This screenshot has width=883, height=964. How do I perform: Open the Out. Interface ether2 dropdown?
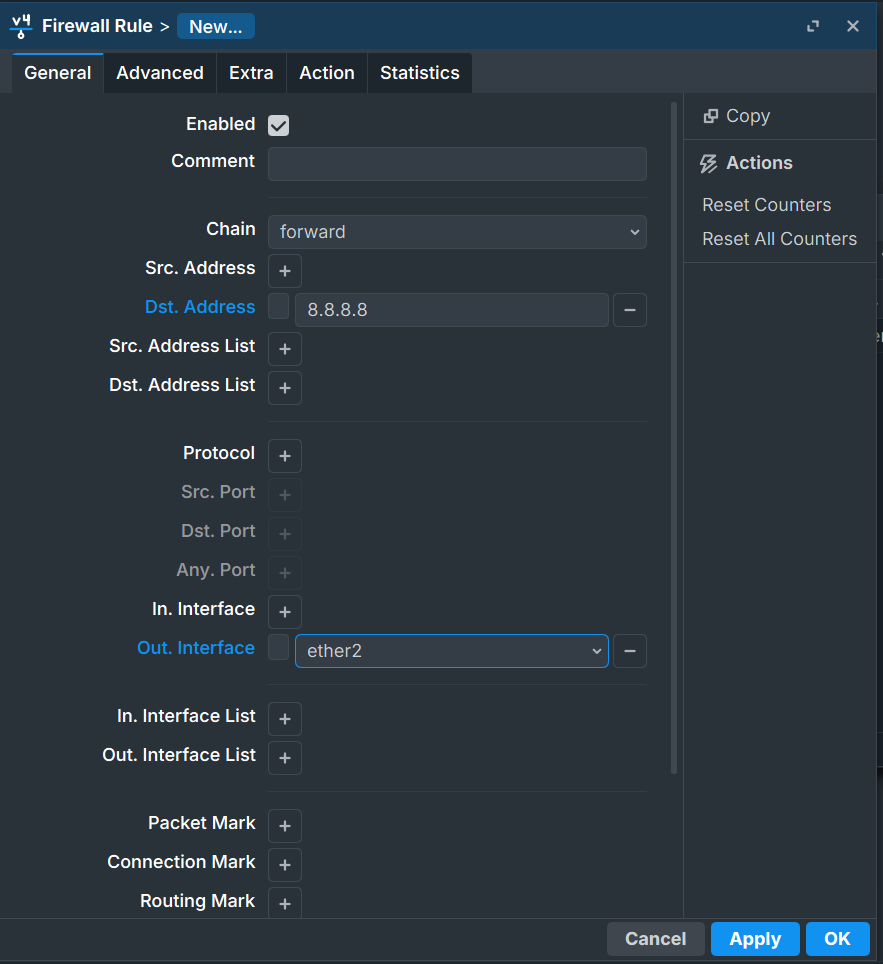(452, 651)
